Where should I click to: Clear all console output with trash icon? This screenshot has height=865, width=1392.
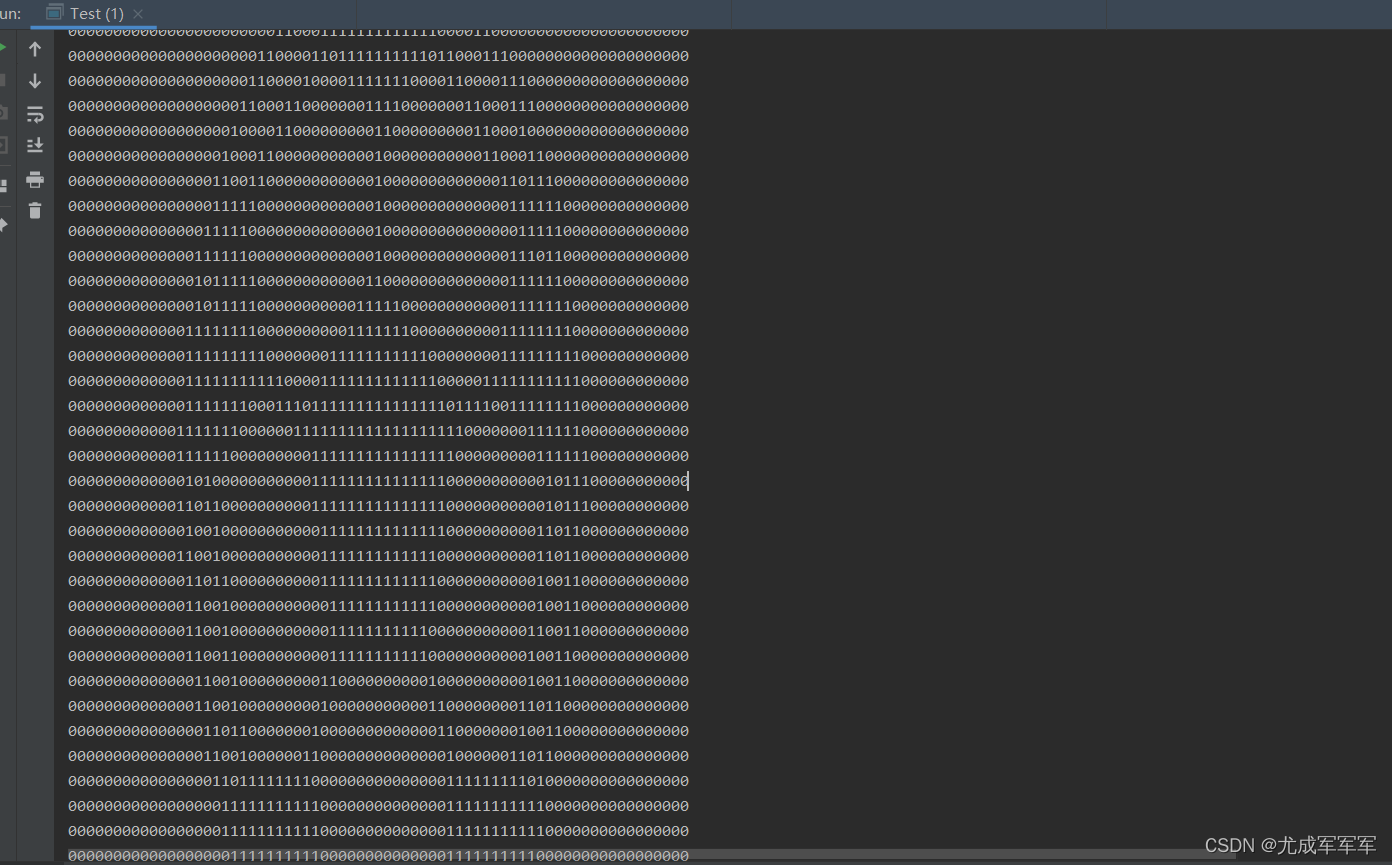(x=35, y=210)
